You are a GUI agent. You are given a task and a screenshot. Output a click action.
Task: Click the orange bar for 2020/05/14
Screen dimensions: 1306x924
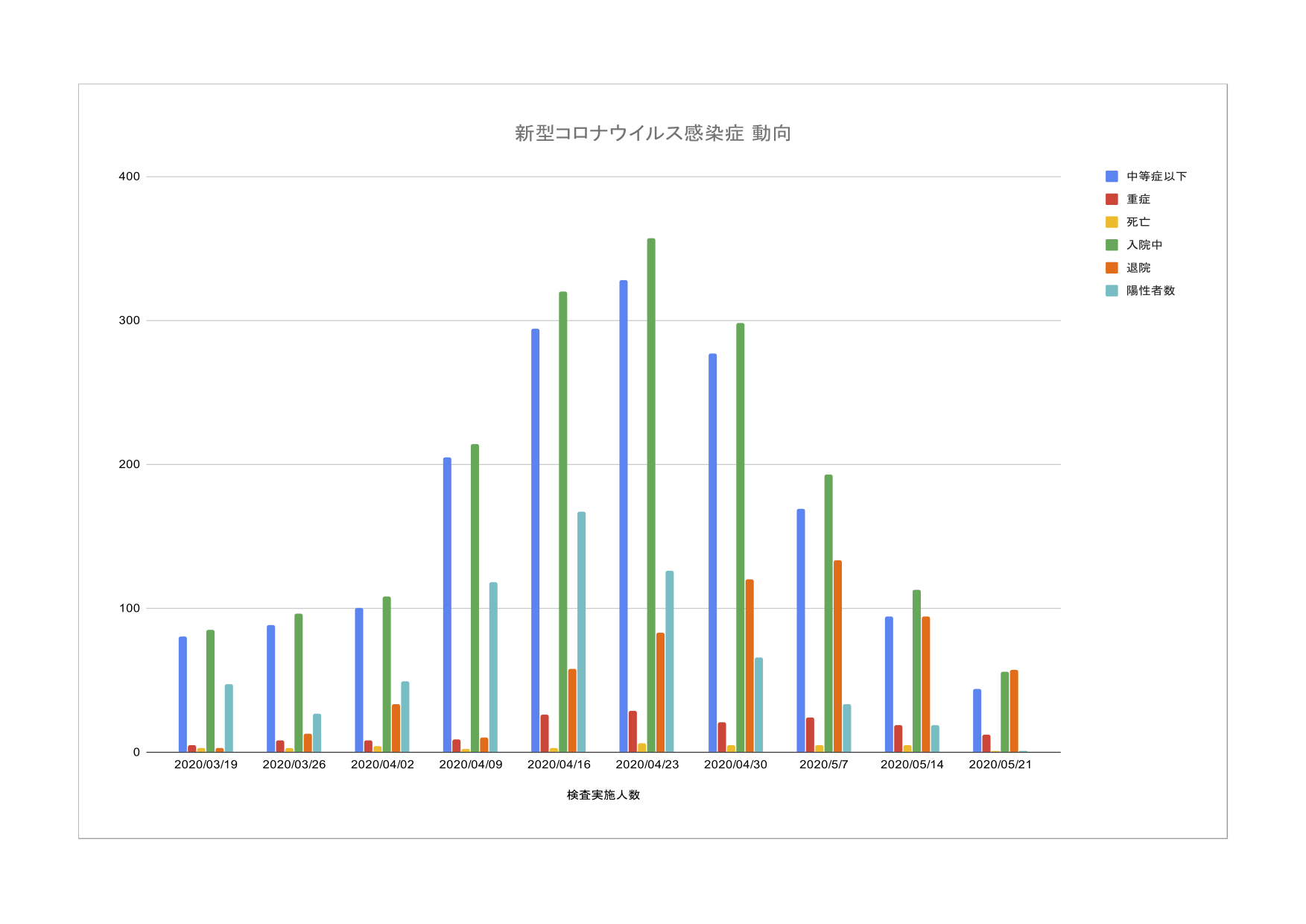(x=925, y=684)
